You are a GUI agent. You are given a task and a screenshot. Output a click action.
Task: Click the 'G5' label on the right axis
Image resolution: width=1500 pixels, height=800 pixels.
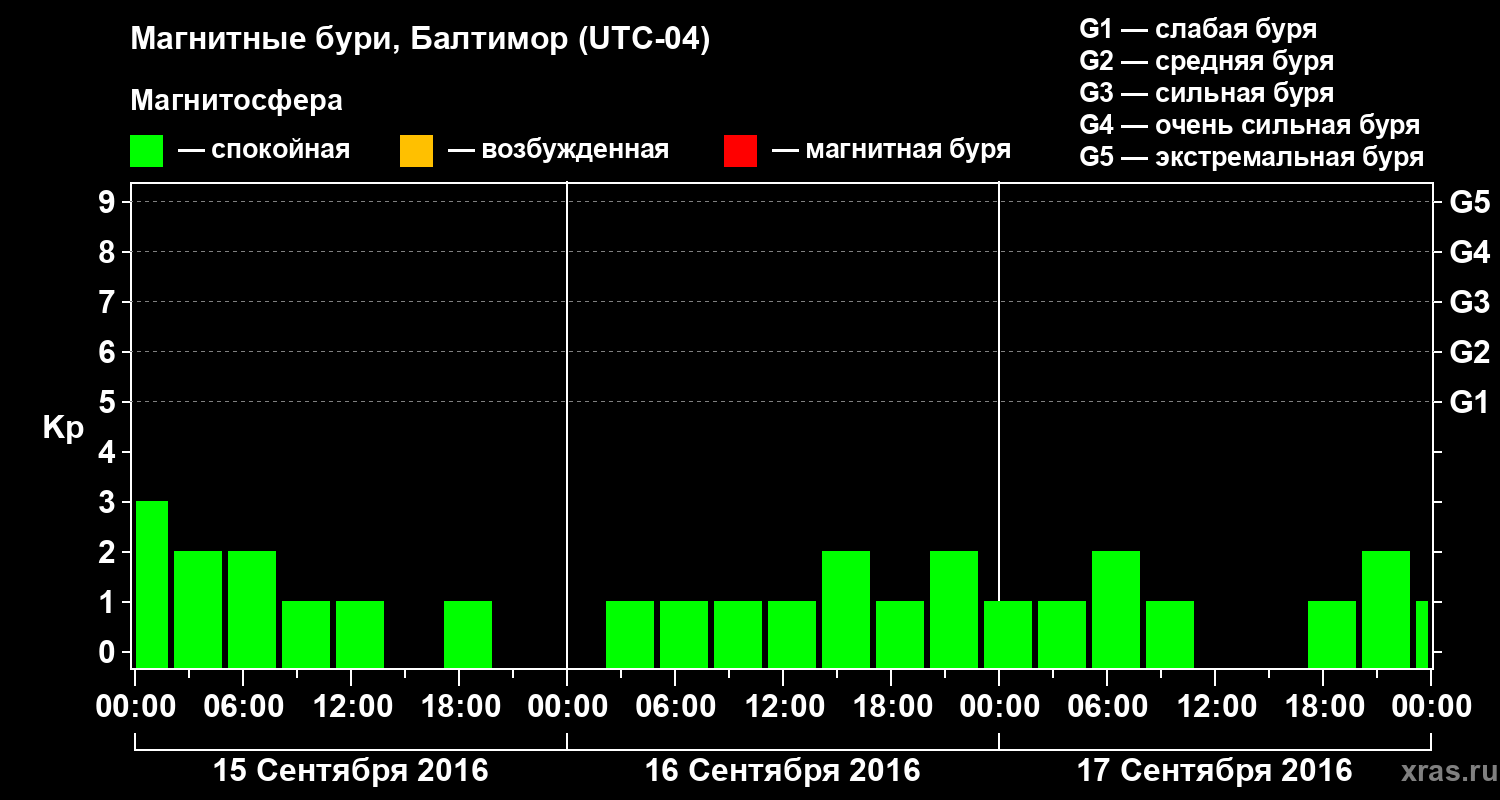[1469, 203]
